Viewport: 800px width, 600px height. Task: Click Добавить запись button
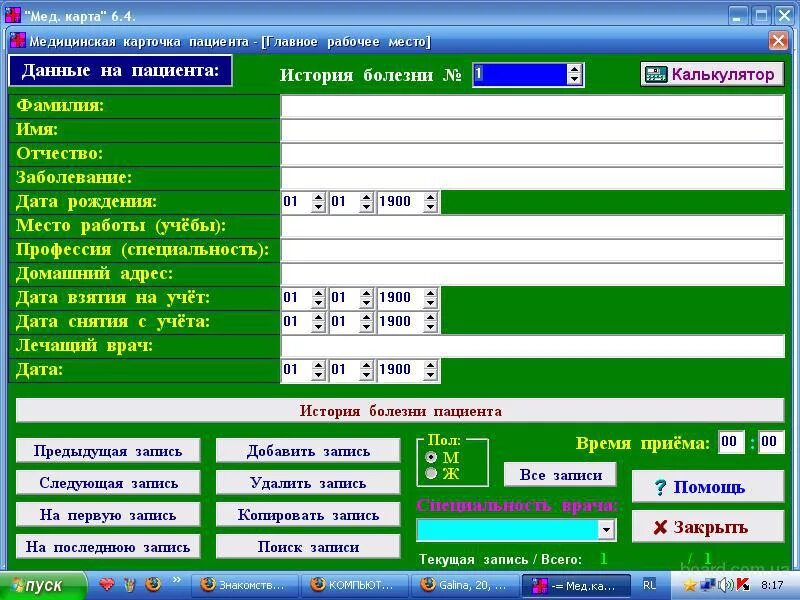pos(308,451)
